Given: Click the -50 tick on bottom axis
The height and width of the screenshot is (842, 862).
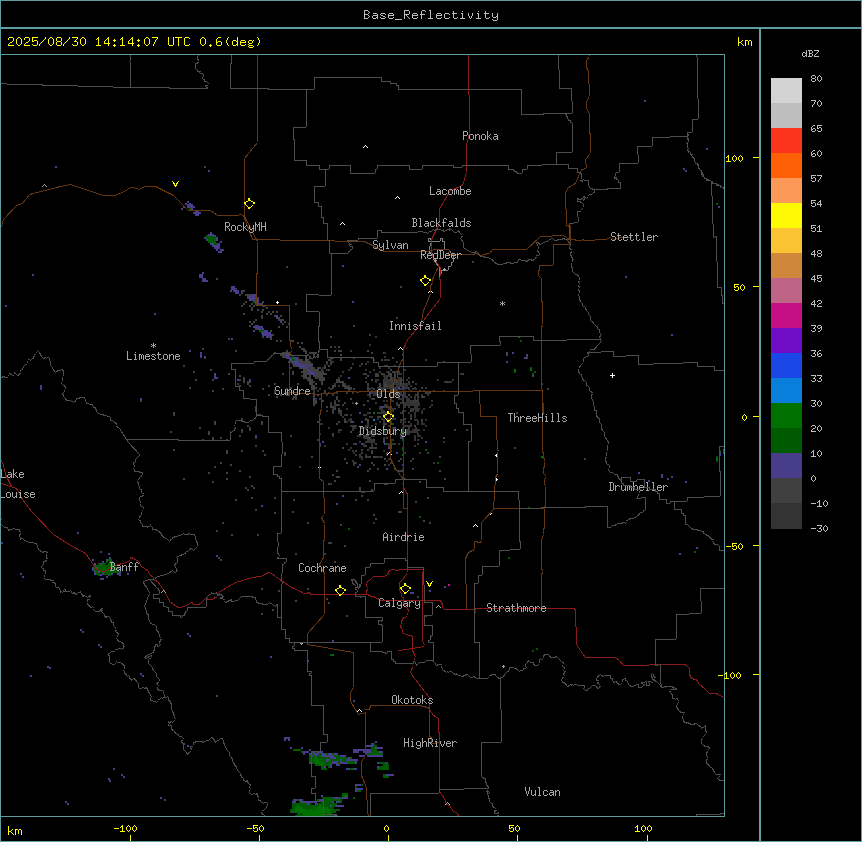Looking at the screenshot, I should point(255,828).
